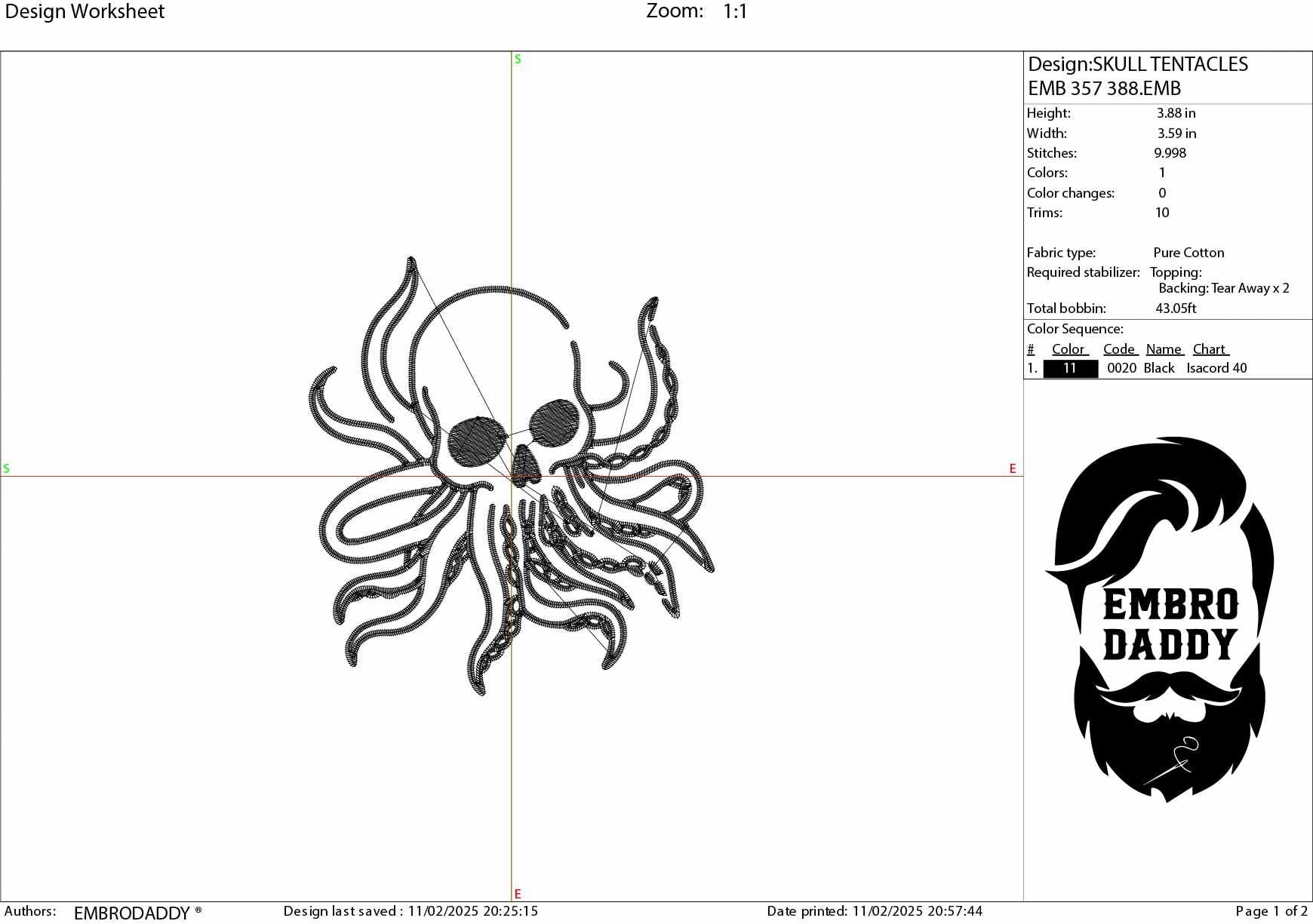Screen dimensions: 1313x924
Task: Click the 'Date printed' timestamp
Action: click(x=875, y=911)
